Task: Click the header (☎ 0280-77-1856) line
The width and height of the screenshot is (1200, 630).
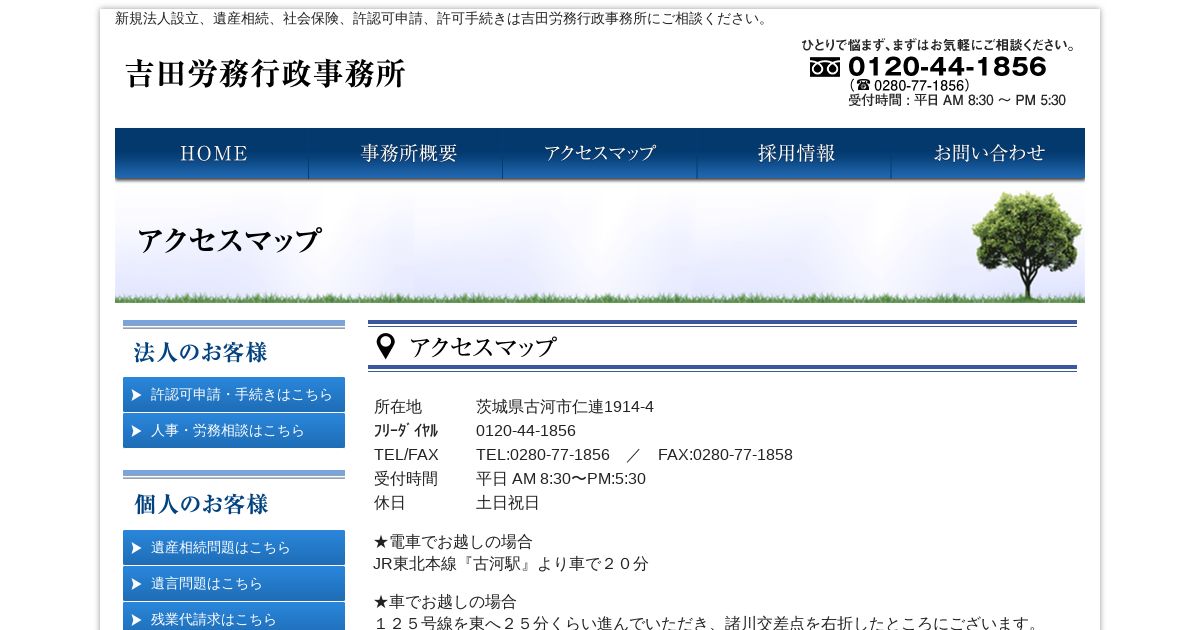Action: 909,86
